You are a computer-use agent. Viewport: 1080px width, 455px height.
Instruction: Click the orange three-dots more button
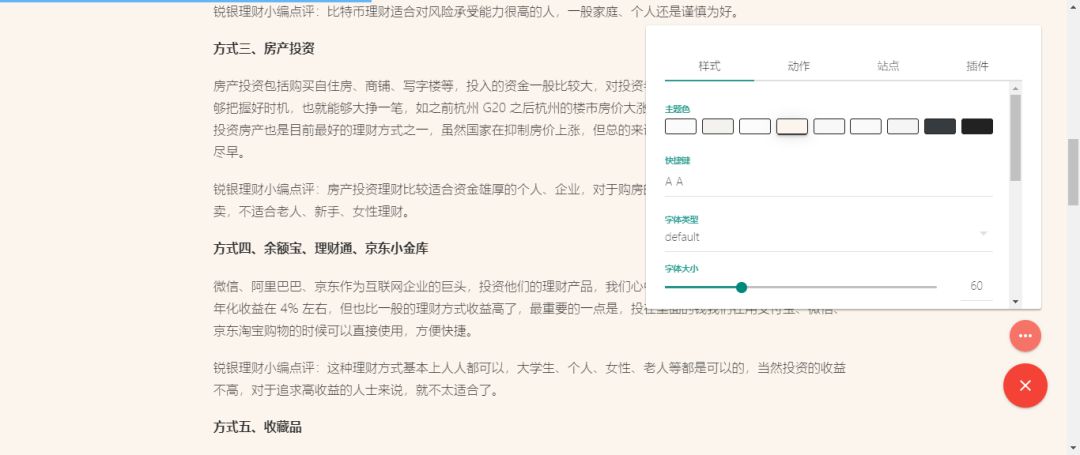(x=1025, y=336)
